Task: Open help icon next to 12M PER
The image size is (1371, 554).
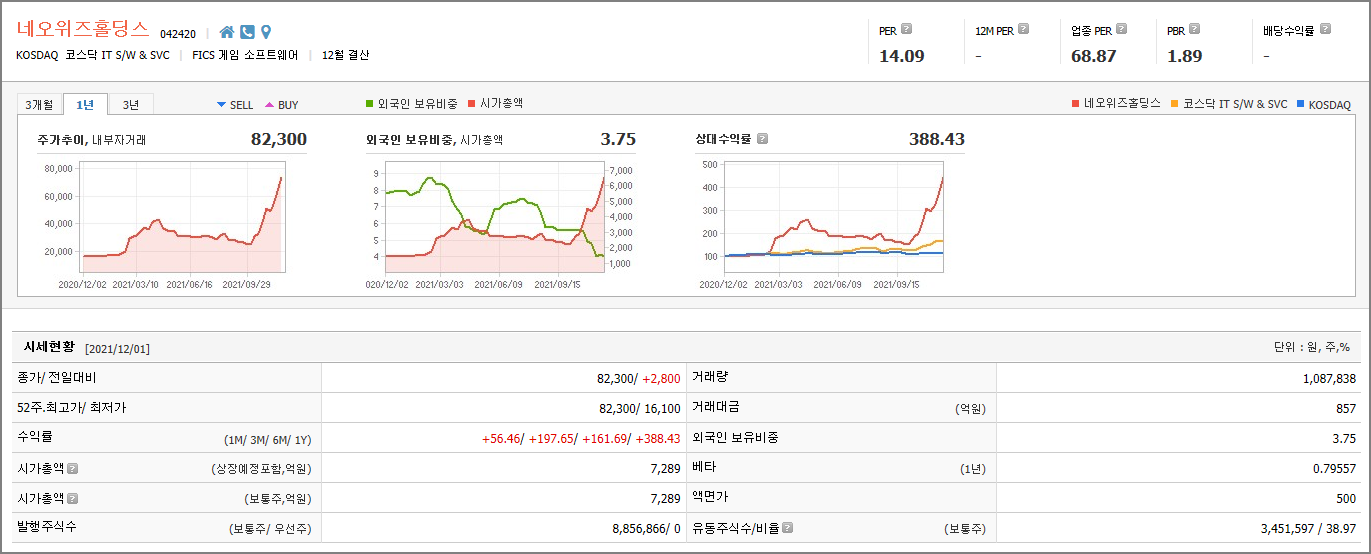Action: pos(1023,29)
